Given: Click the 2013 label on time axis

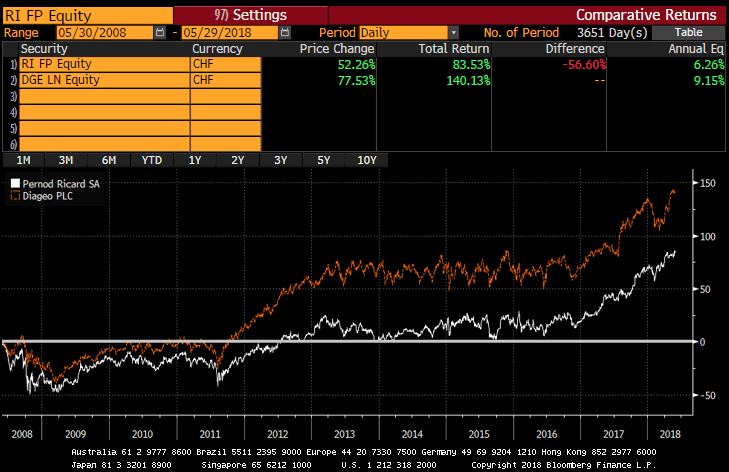Looking at the screenshot, I should point(345,434).
